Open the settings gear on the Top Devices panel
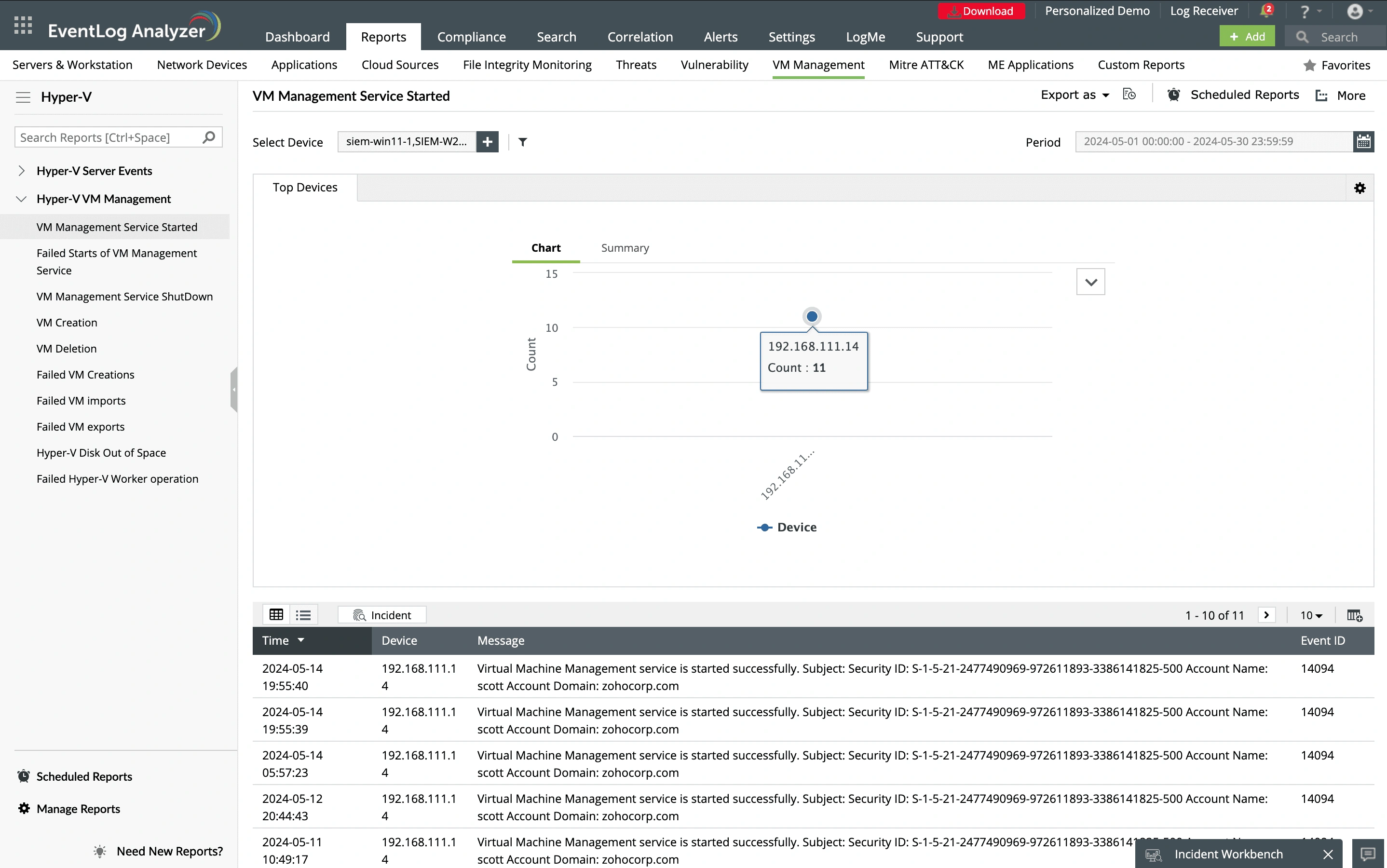 1360,188
